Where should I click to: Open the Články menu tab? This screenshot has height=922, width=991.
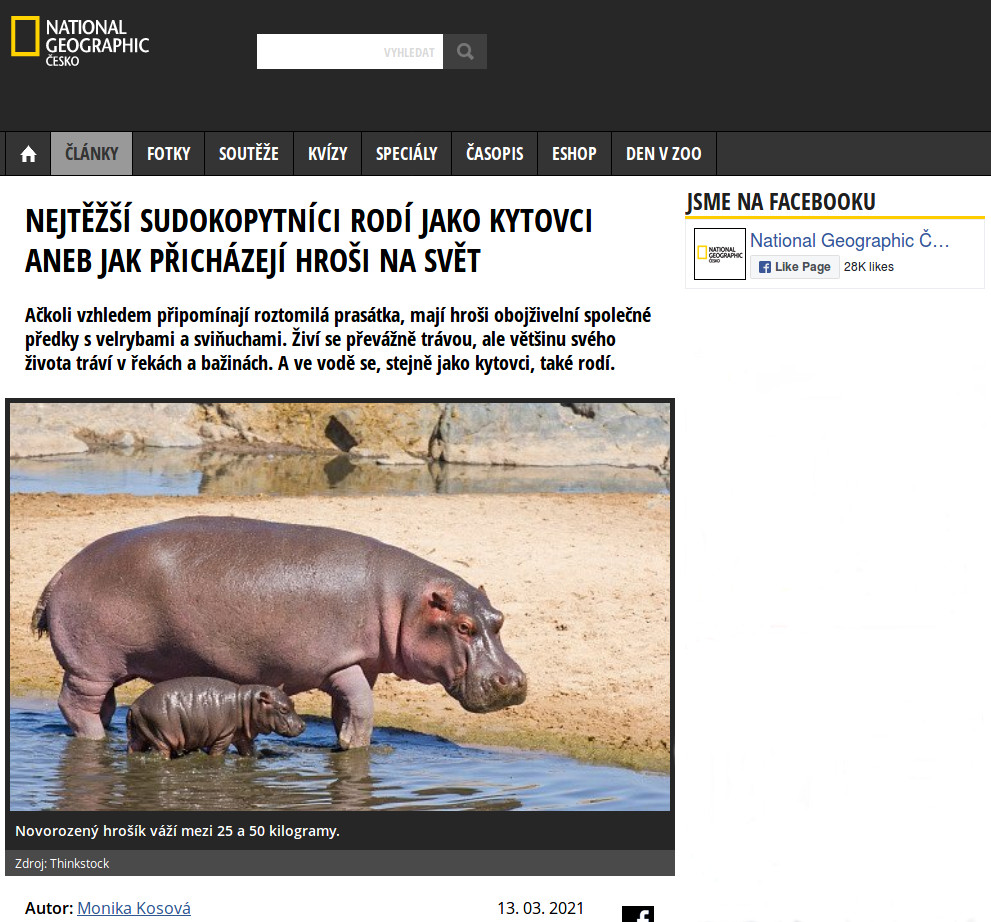pyautogui.click(x=92, y=154)
